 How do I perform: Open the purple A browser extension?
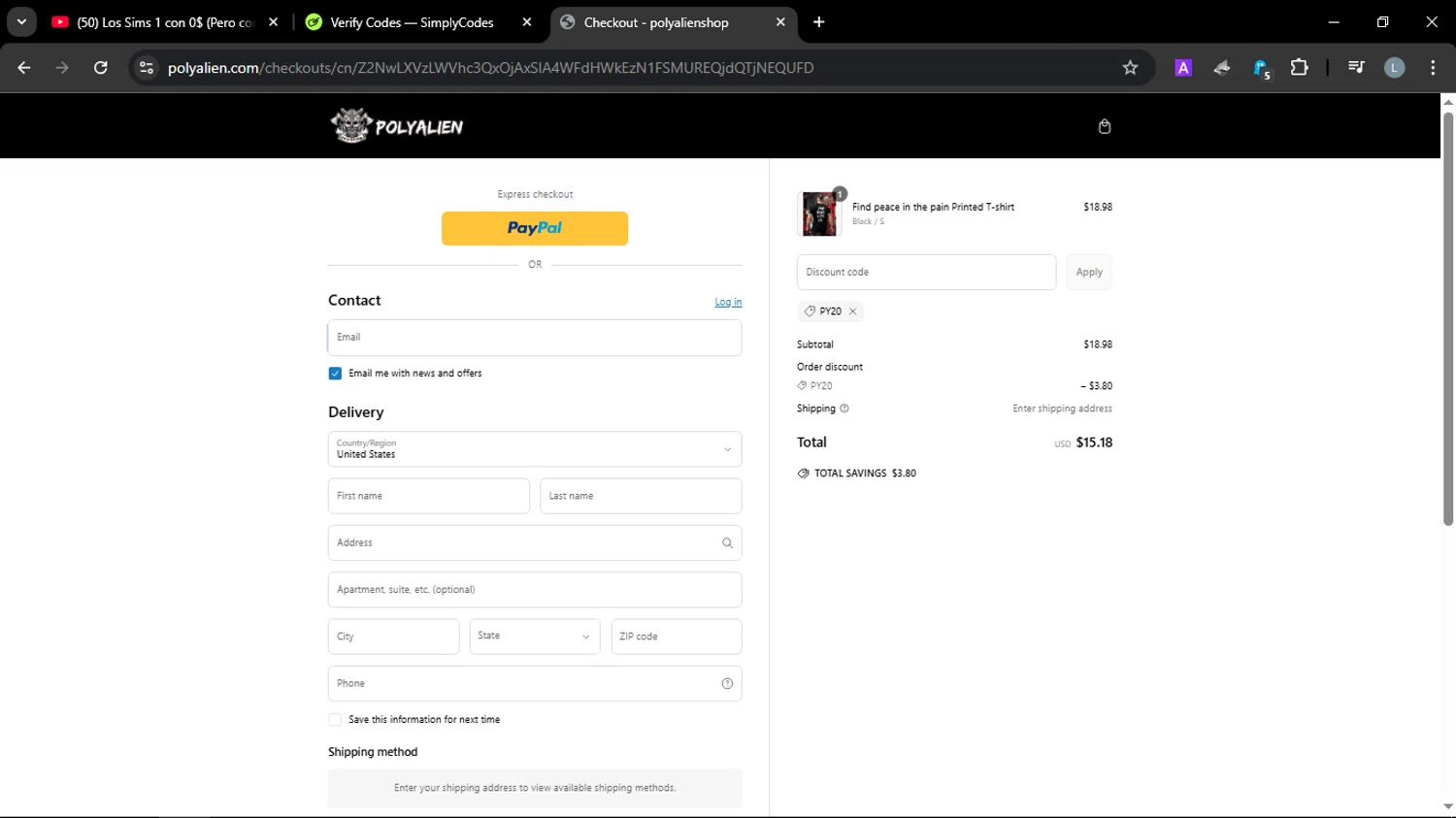(x=1182, y=68)
